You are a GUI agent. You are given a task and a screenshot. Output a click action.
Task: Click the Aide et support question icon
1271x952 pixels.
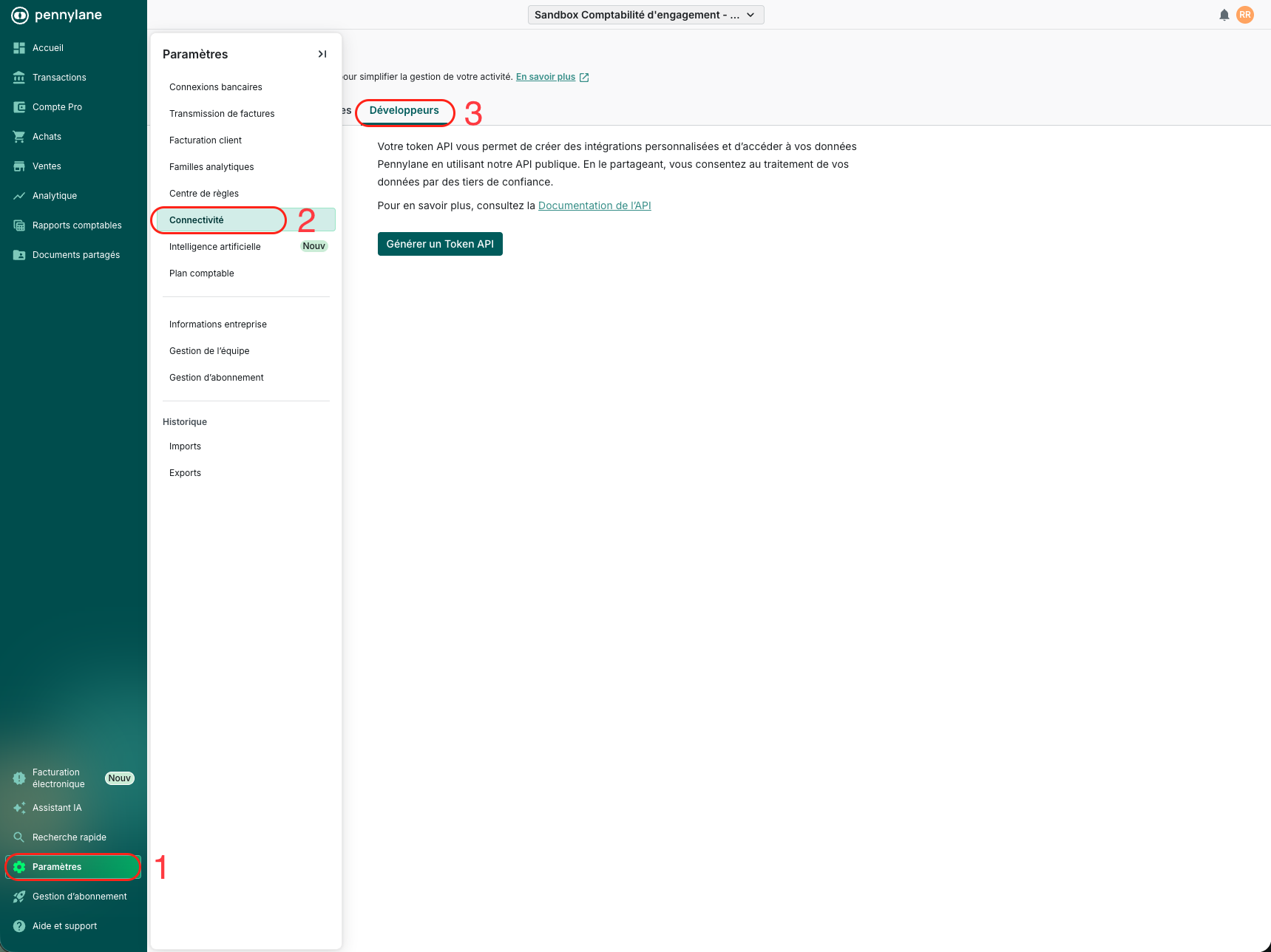coord(19,926)
